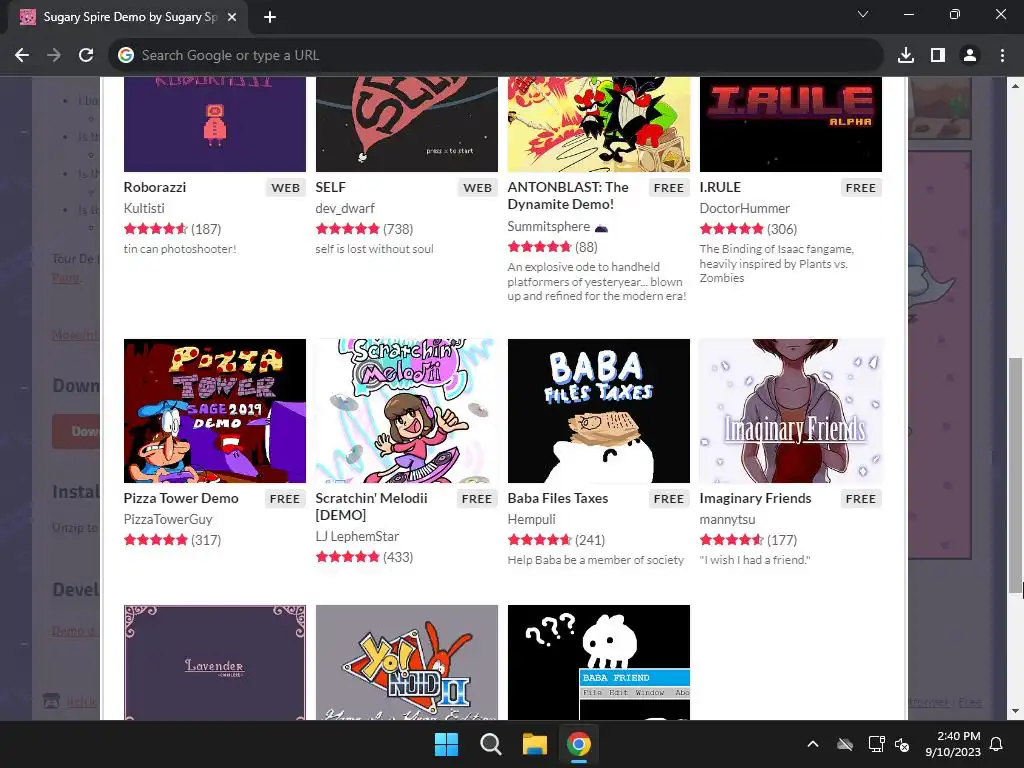Click the Baba Files Taxes cover thumbnail
The image size is (1024, 768).
pos(599,411)
